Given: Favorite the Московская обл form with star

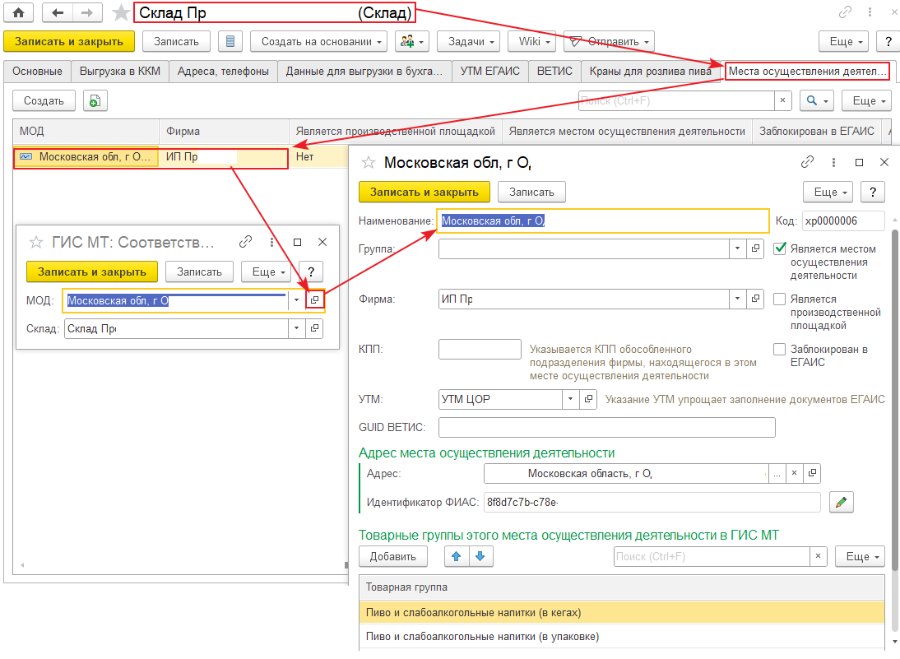Looking at the screenshot, I should point(368,163).
